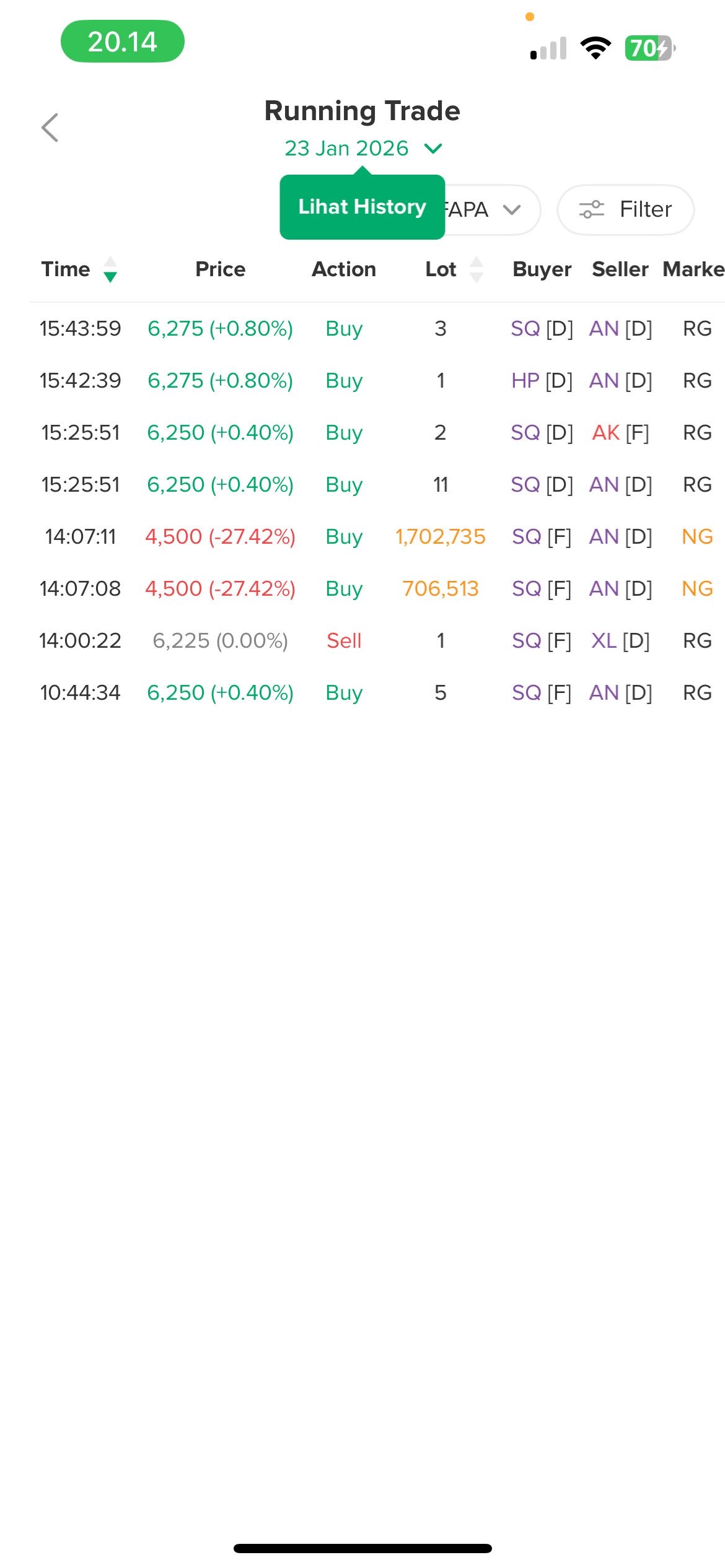Image resolution: width=725 pixels, height=1568 pixels.
Task: Tap the AK [F] seller code
Action: [x=620, y=433]
